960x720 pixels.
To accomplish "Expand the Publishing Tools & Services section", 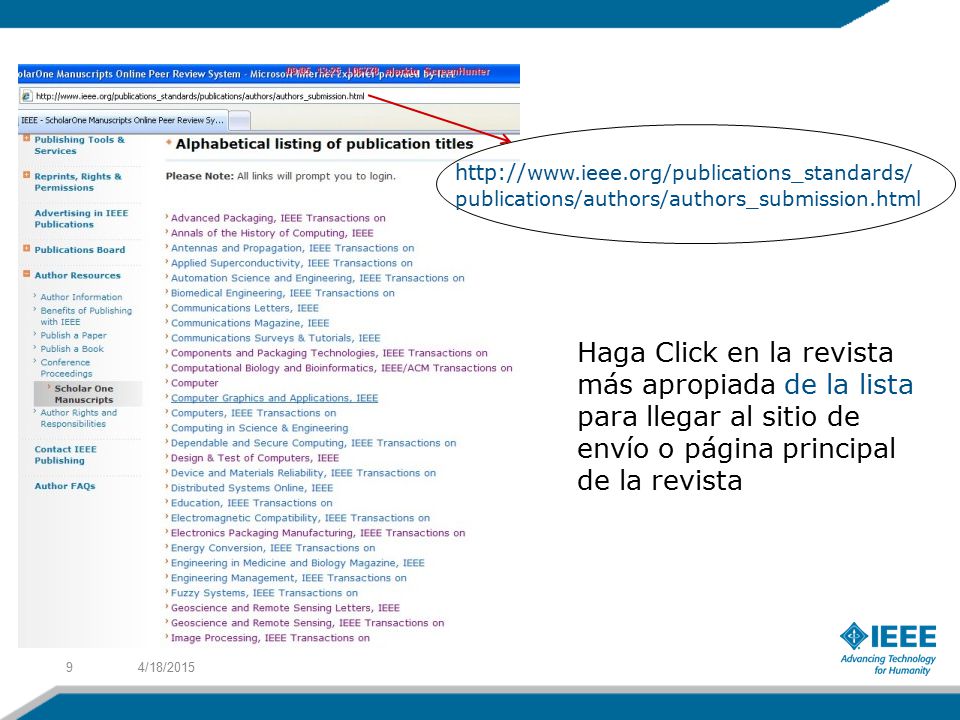I will click(x=26, y=138).
